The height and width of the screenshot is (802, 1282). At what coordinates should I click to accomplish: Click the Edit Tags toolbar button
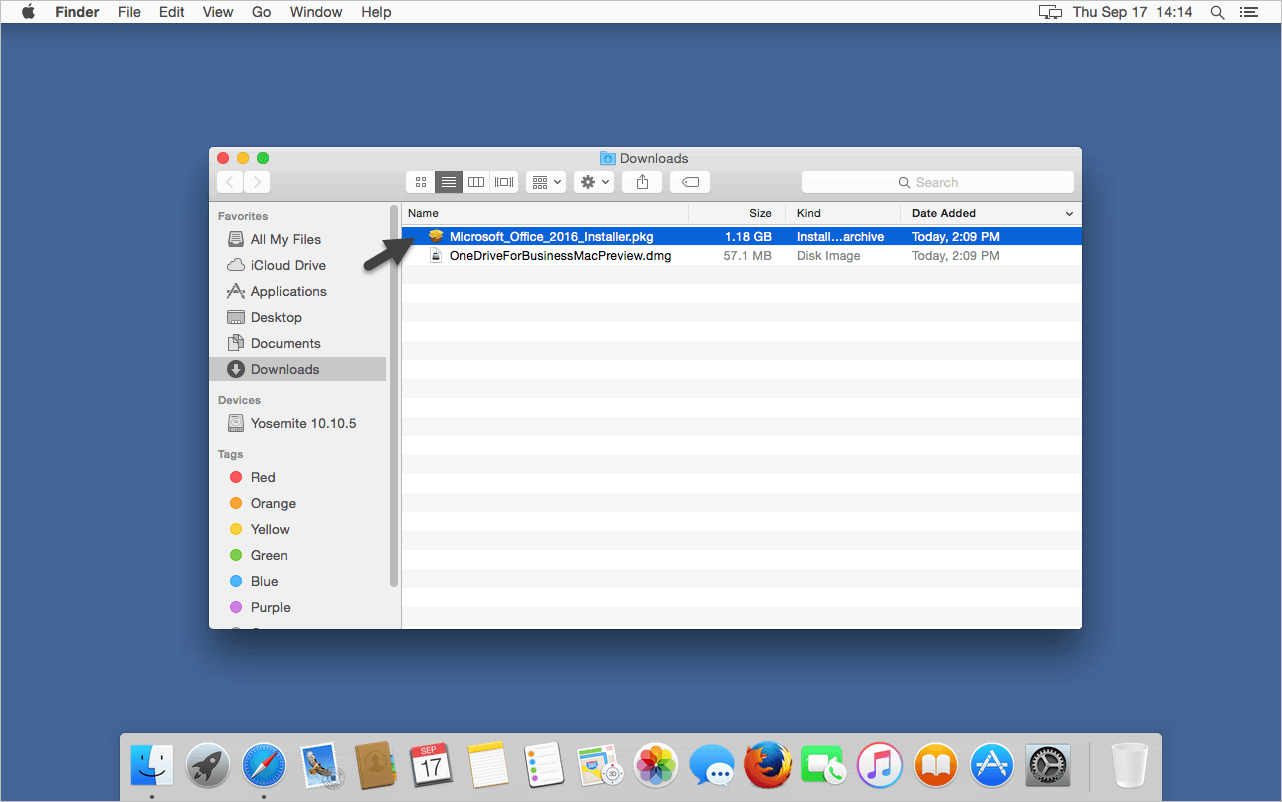click(x=690, y=182)
